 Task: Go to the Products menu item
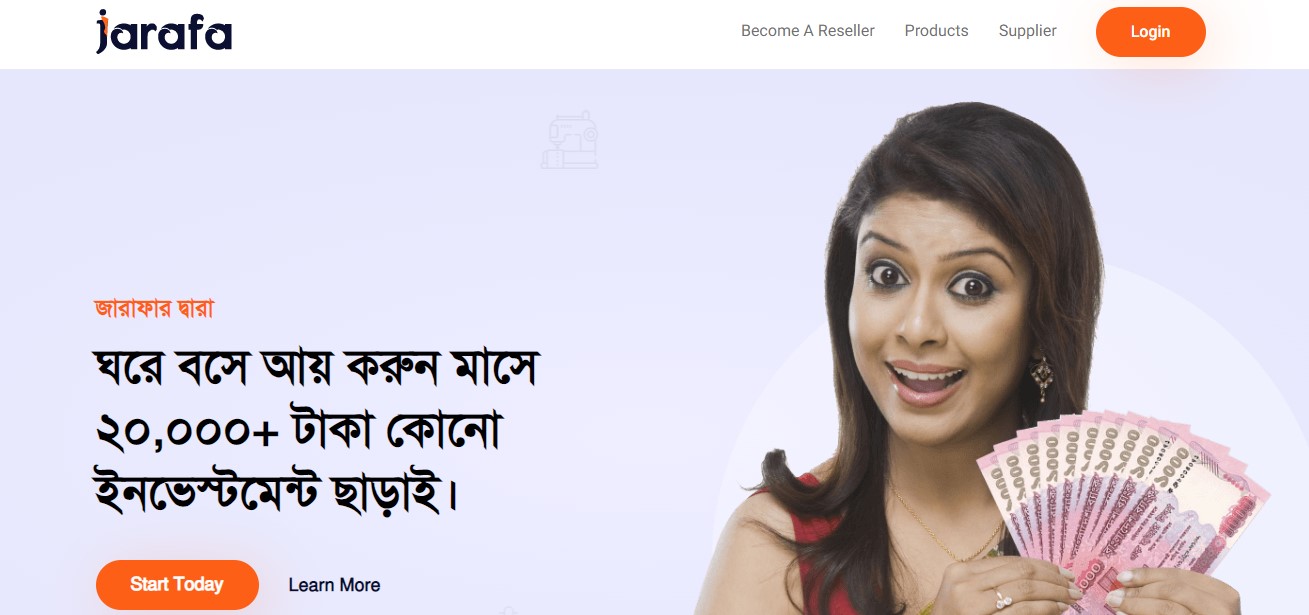pos(936,31)
